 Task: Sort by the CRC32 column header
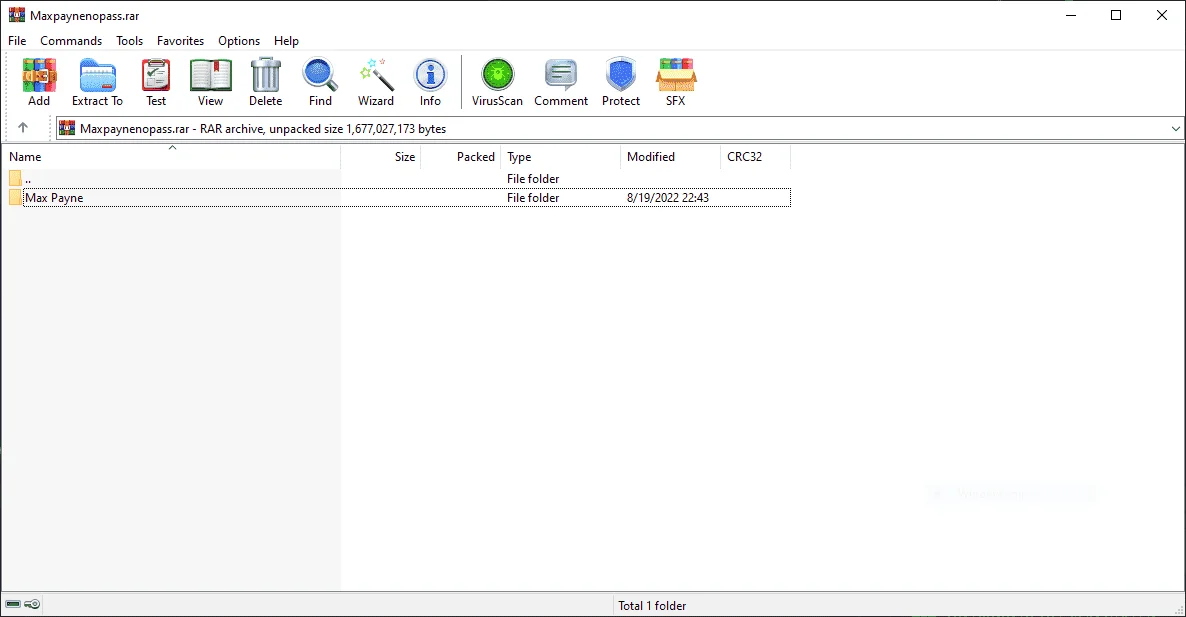coord(755,157)
